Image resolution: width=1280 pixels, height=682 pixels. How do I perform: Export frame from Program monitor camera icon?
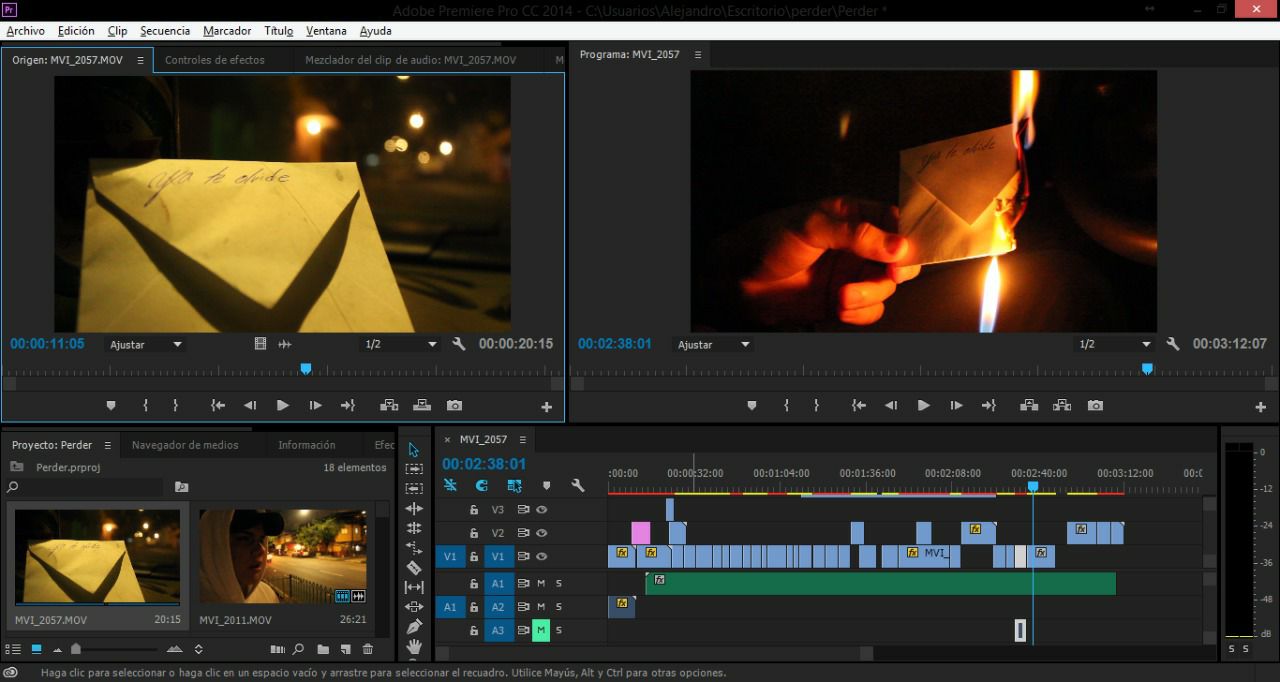click(x=1095, y=405)
